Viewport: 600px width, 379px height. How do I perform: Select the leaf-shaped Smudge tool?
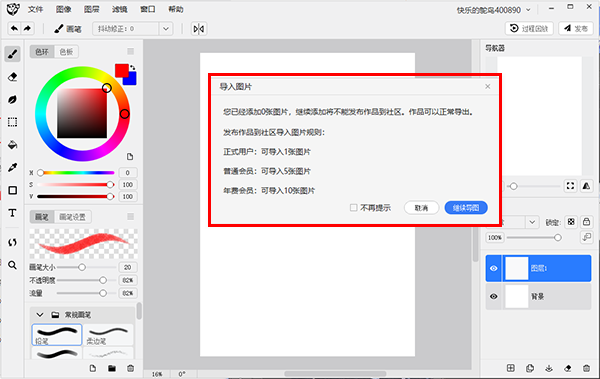(x=12, y=100)
